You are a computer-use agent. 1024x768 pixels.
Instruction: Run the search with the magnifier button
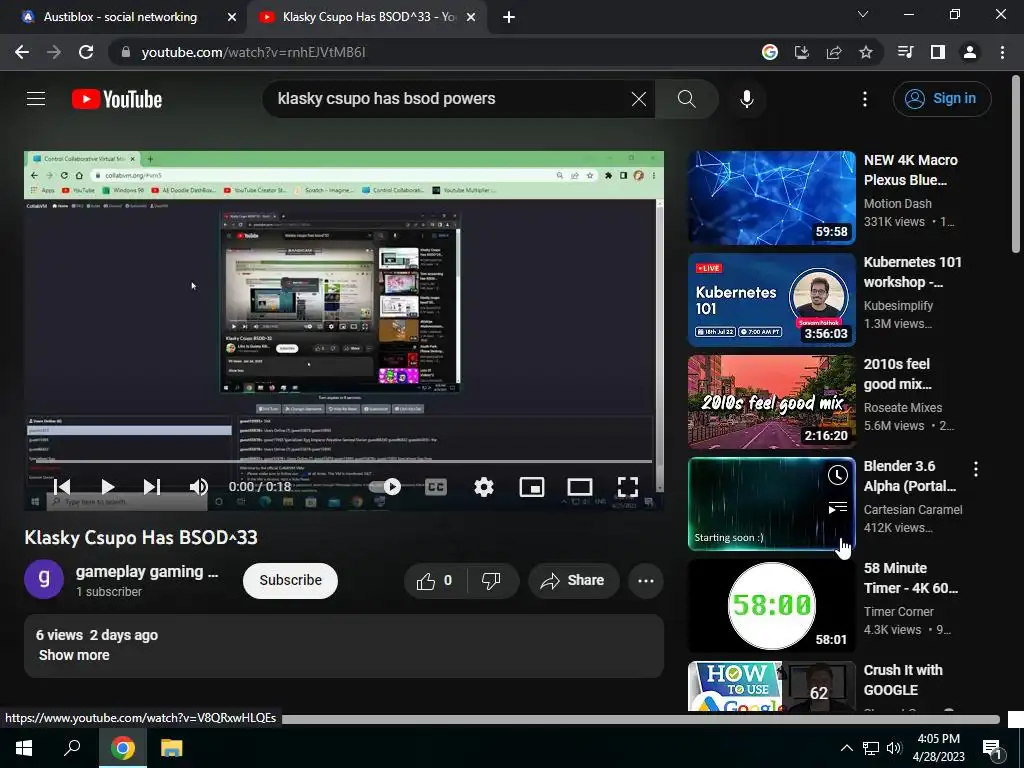pyautogui.click(x=686, y=99)
